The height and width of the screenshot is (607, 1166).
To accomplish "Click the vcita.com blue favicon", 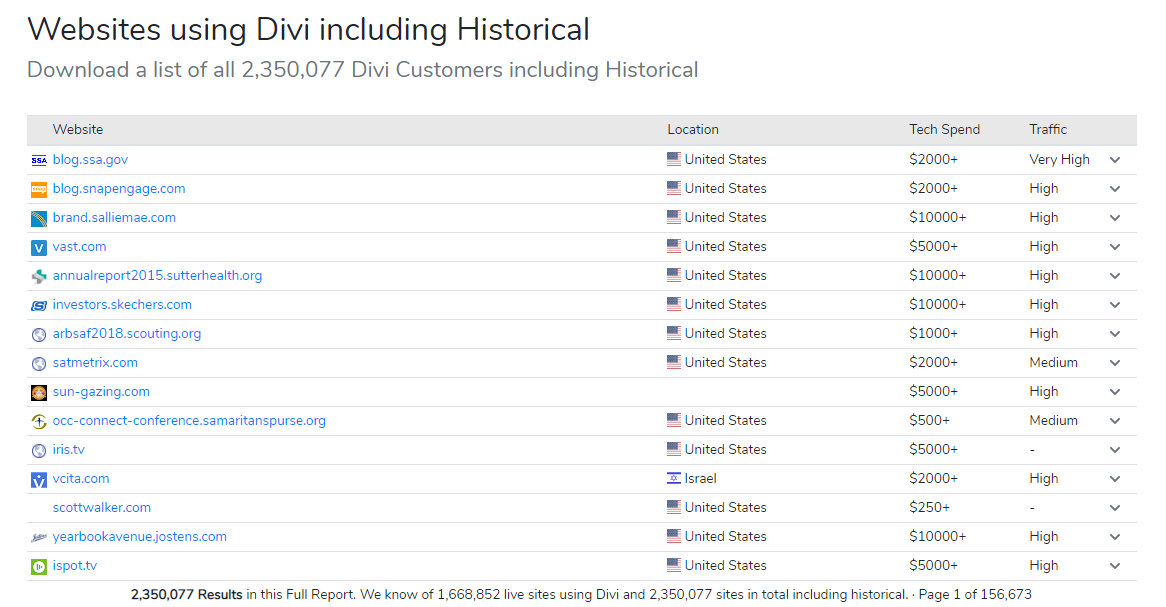I will [x=39, y=479].
